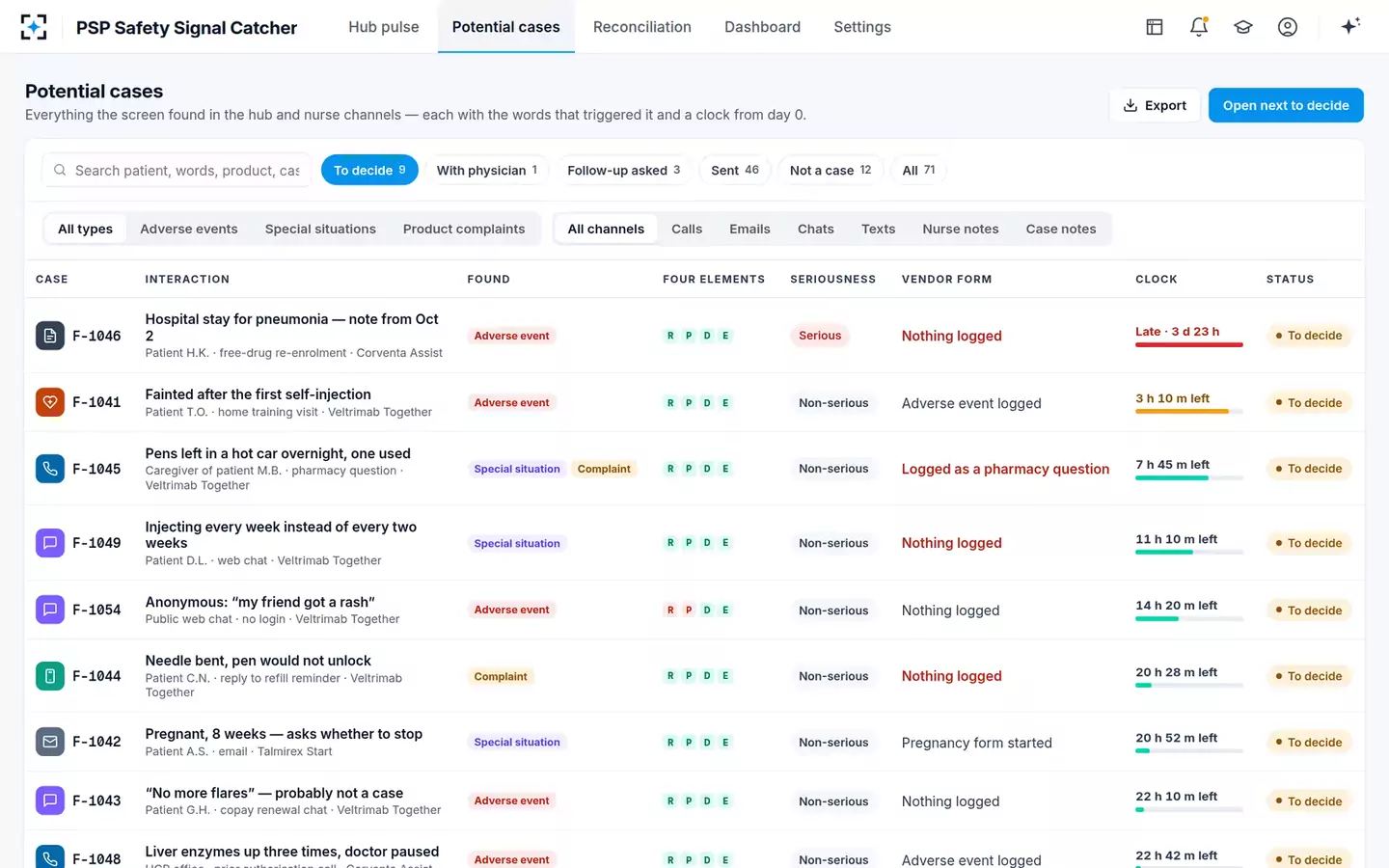The height and width of the screenshot is (868, 1389).
Task: Click the mobile text icon for case F-1044
Action: [x=50, y=676]
